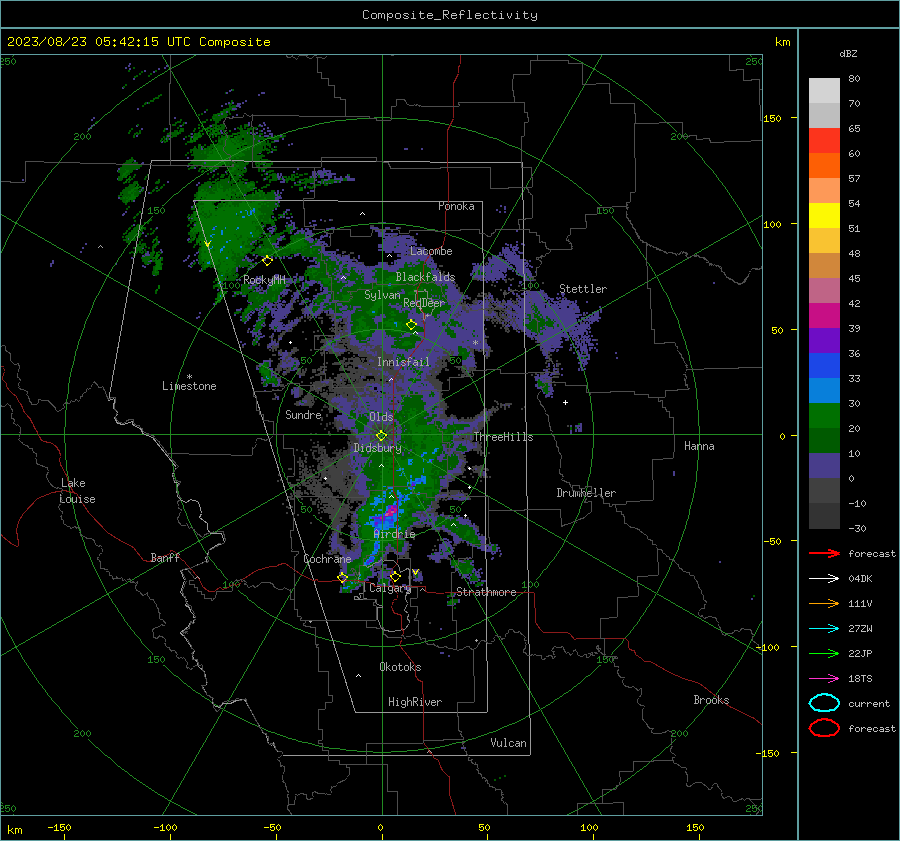The image size is (900, 841).
Task: Click the RedDeer label on map
Action: coord(424,303)
